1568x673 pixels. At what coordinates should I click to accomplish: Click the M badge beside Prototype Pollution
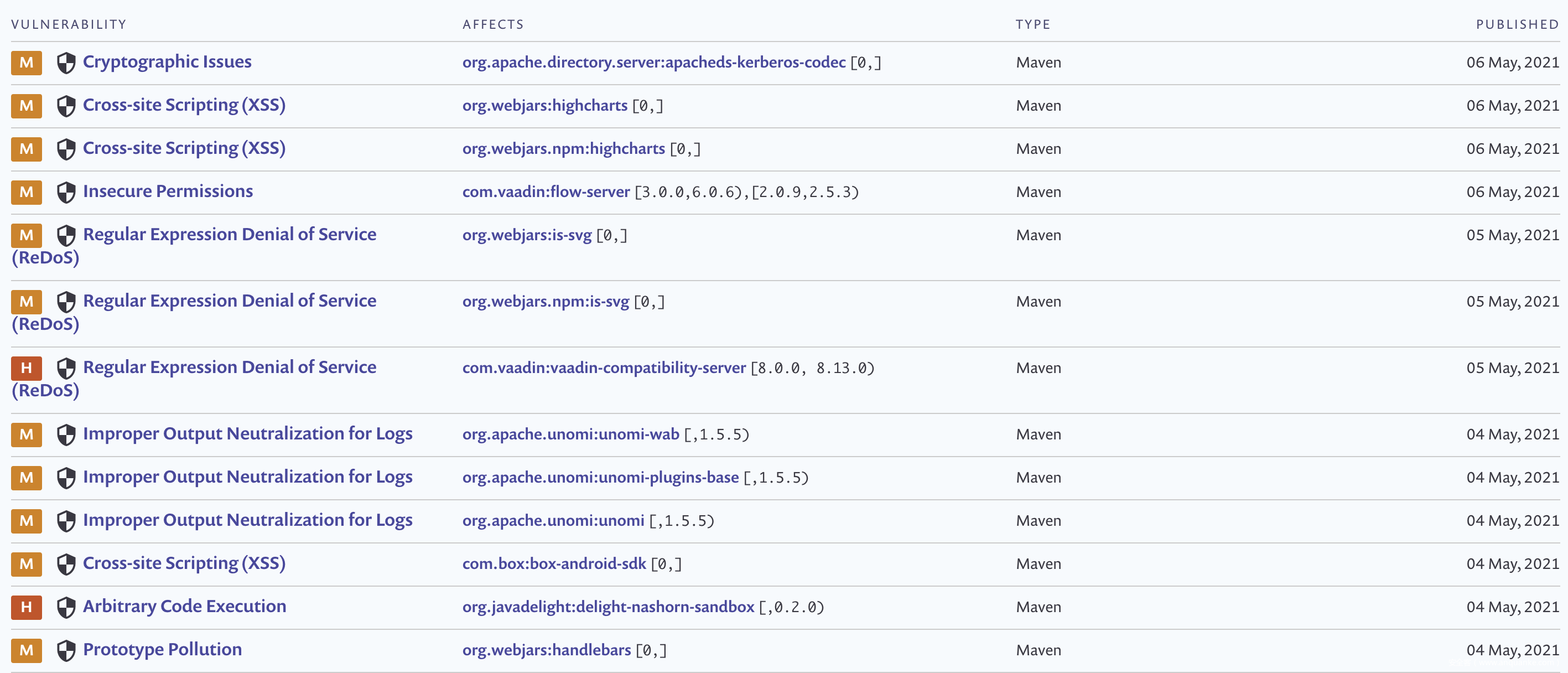tap(26, 650)
